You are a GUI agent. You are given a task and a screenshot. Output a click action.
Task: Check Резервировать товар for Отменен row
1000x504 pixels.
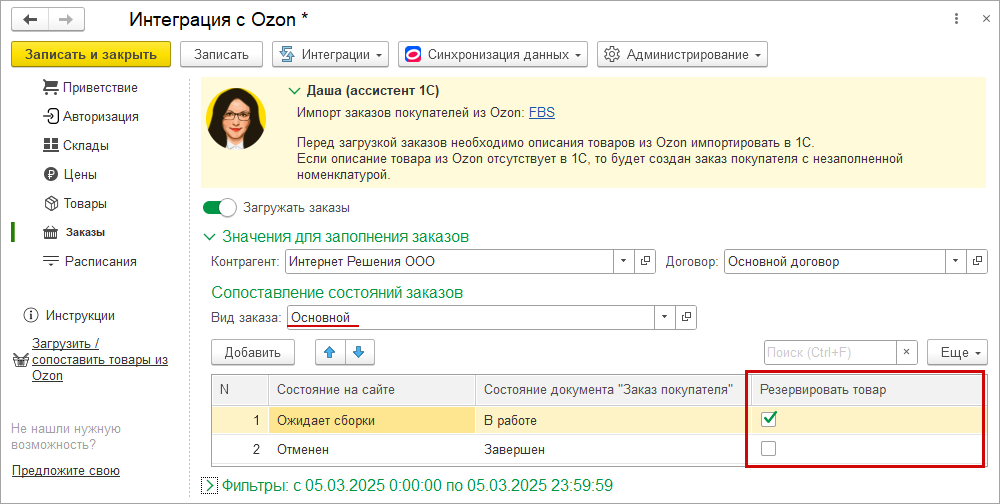pos(768,448)
